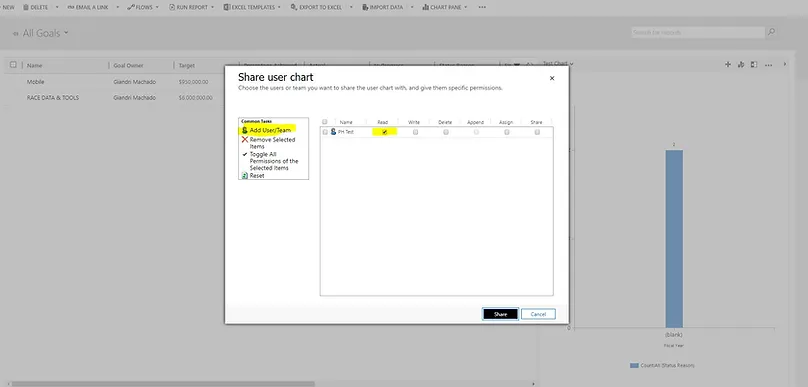Click Giandri Machado owner in Mobile row
Screen dimensions: 808x387
[134, 82]
